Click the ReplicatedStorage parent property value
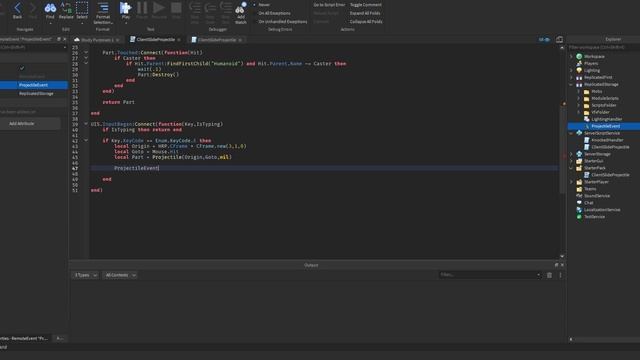This screenshot has height=360, width=640. click(36, 93)
